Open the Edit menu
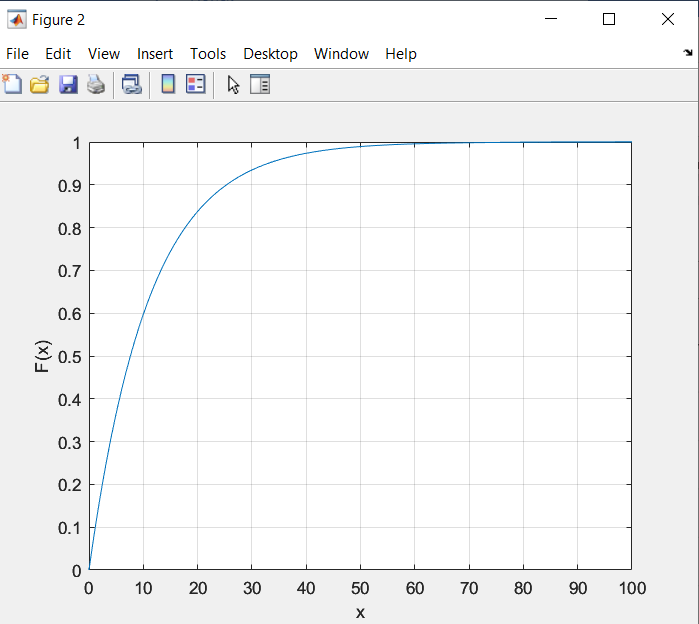The width and height of the screenshot is (699, 624). click(58, 54)
